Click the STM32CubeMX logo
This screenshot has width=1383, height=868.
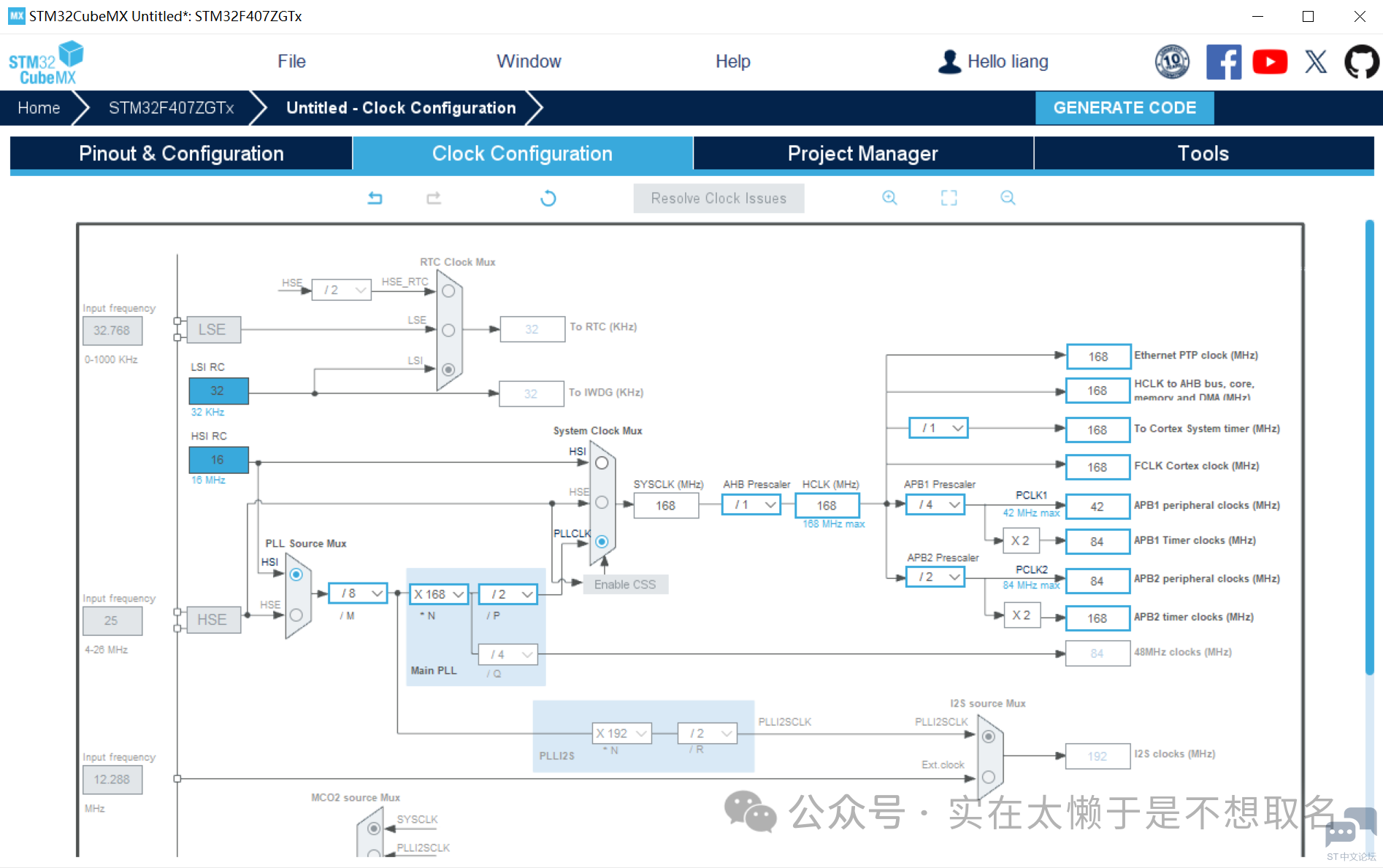[45, 63]
